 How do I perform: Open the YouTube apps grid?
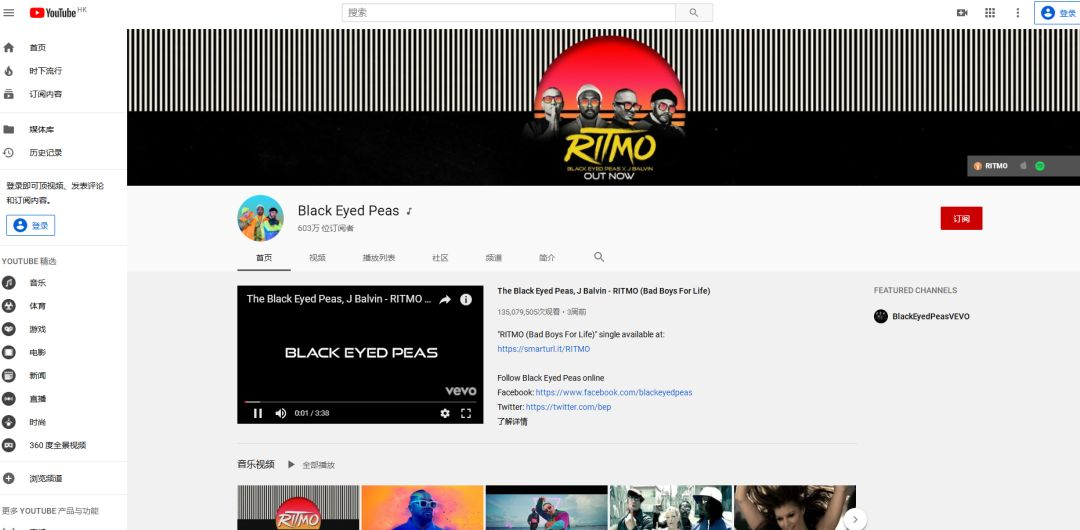990,12
